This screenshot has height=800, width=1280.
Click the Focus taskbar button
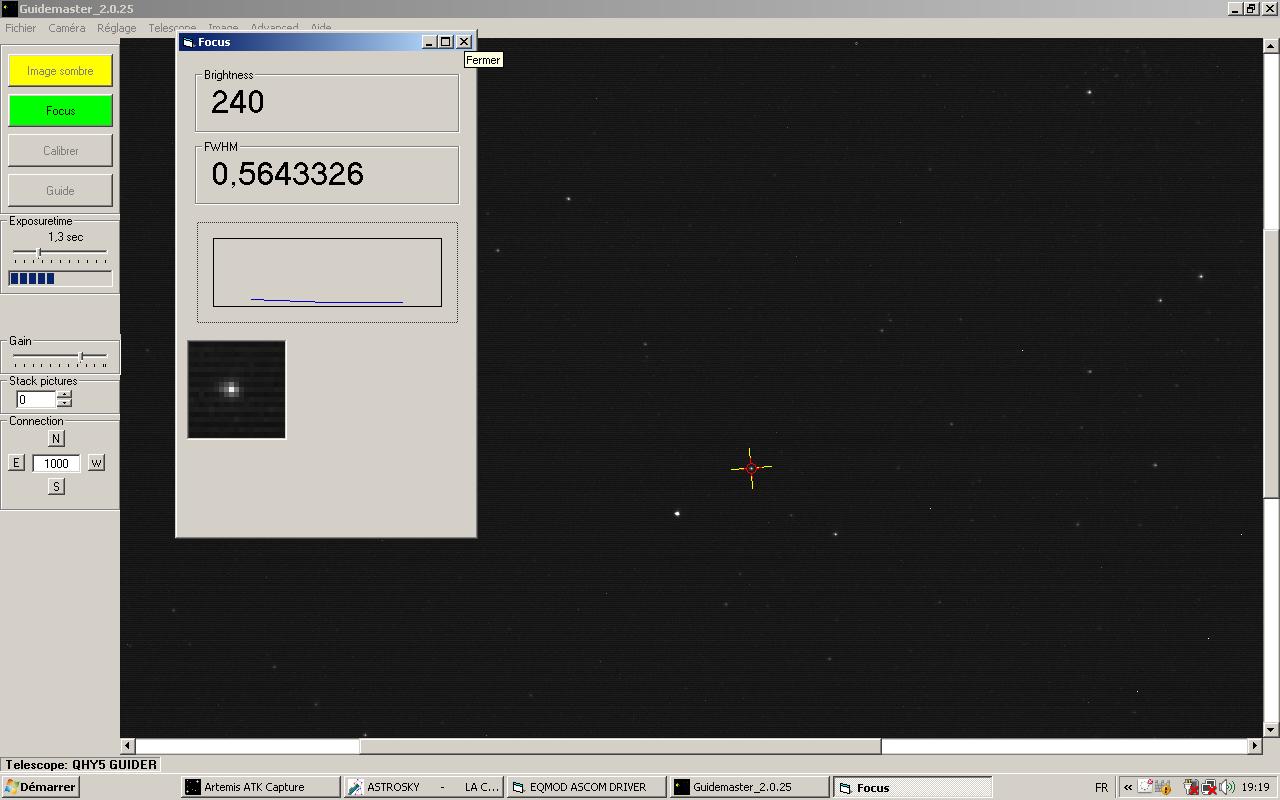coord(912,787)
